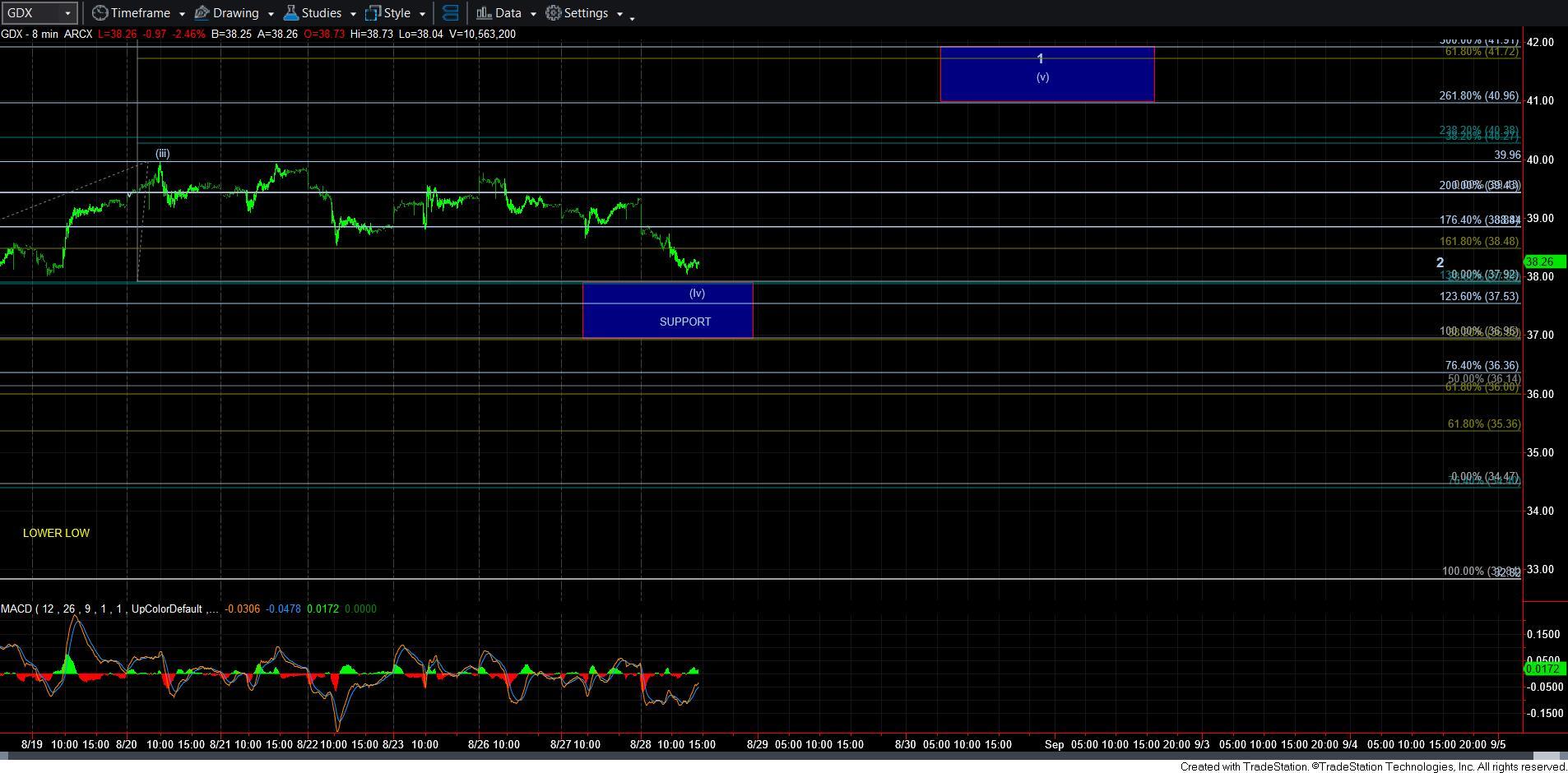Select the (iii) wave label
This screenshot has width=1568, height=773.
[x=163, y=153]
